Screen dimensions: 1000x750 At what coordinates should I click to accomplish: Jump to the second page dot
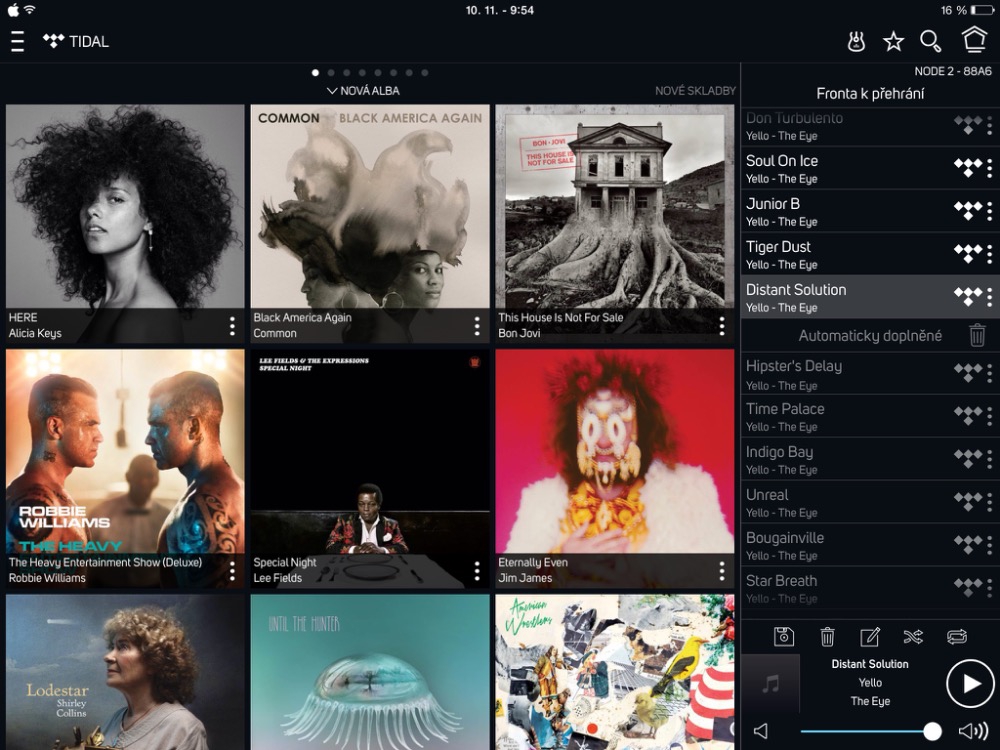(330, 73)
